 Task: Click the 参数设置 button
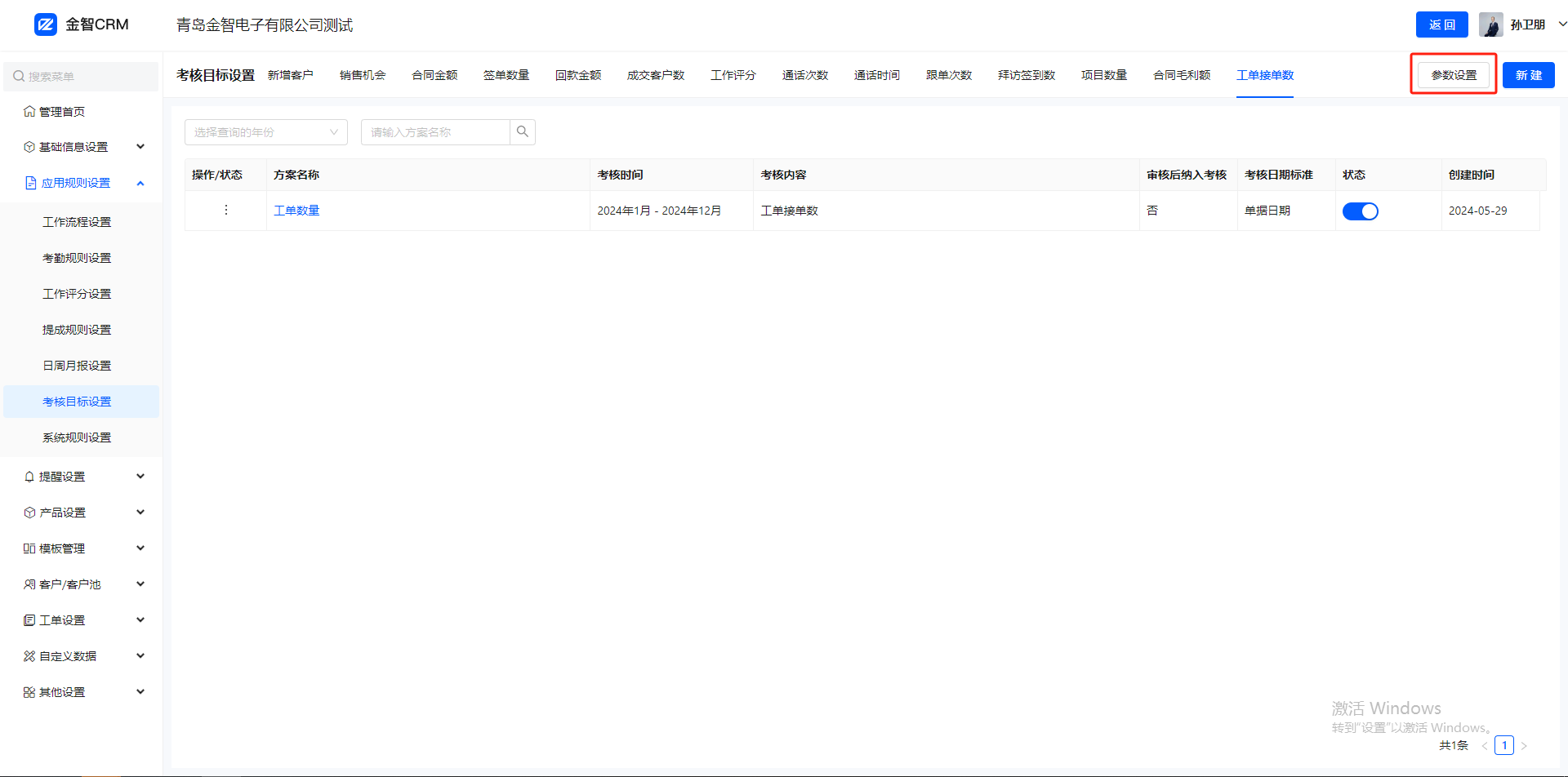pos(1454,75)
